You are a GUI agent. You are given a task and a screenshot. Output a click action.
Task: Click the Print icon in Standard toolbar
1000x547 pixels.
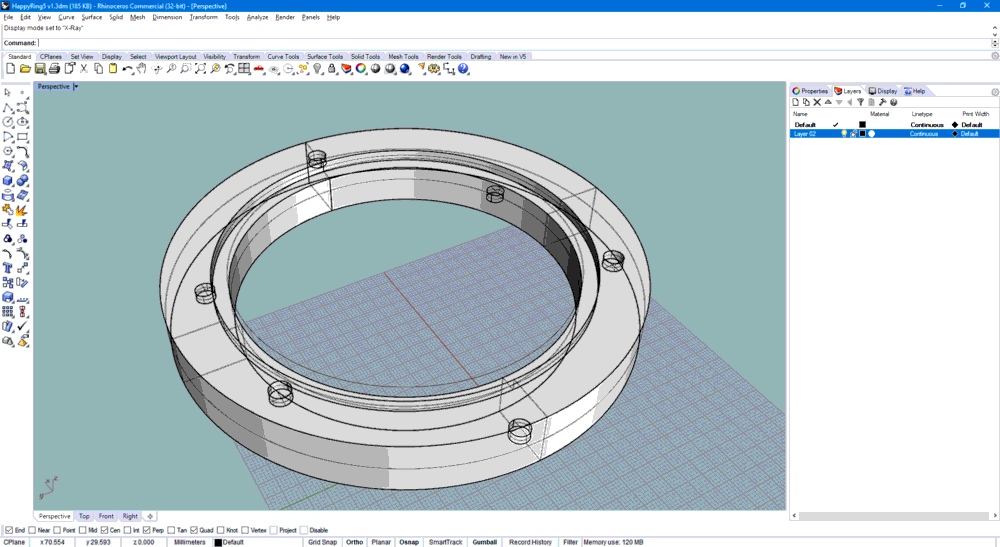pos(54,69)
